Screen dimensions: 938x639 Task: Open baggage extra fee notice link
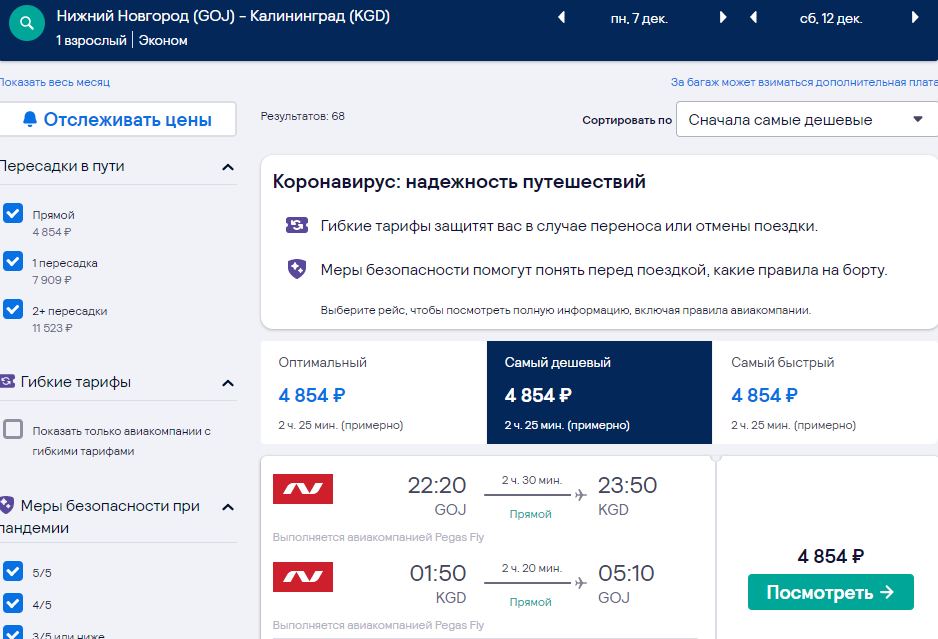click(804, 82)
